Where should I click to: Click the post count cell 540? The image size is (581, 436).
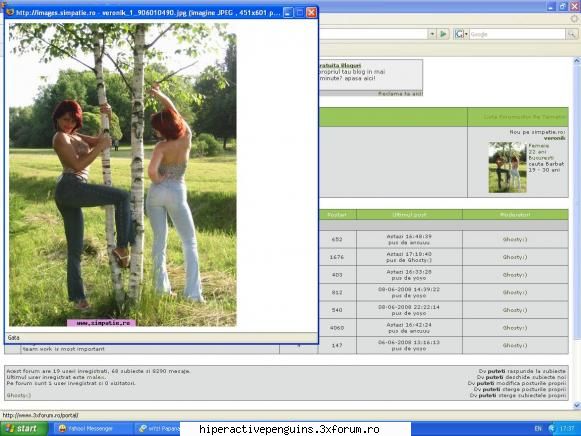click(x=337, y=310)
